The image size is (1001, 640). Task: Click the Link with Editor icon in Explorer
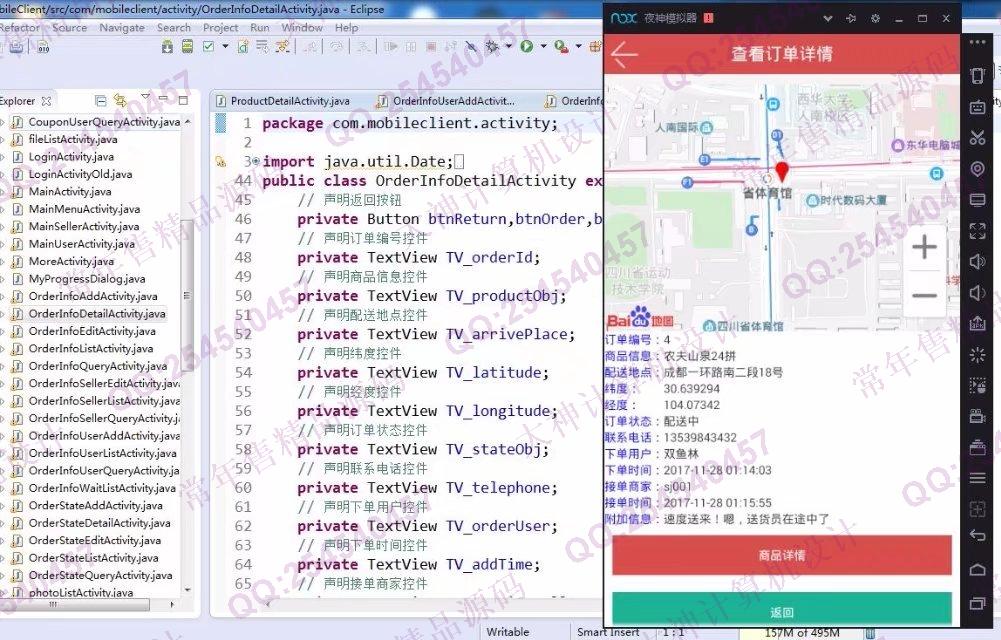[120, 100]
